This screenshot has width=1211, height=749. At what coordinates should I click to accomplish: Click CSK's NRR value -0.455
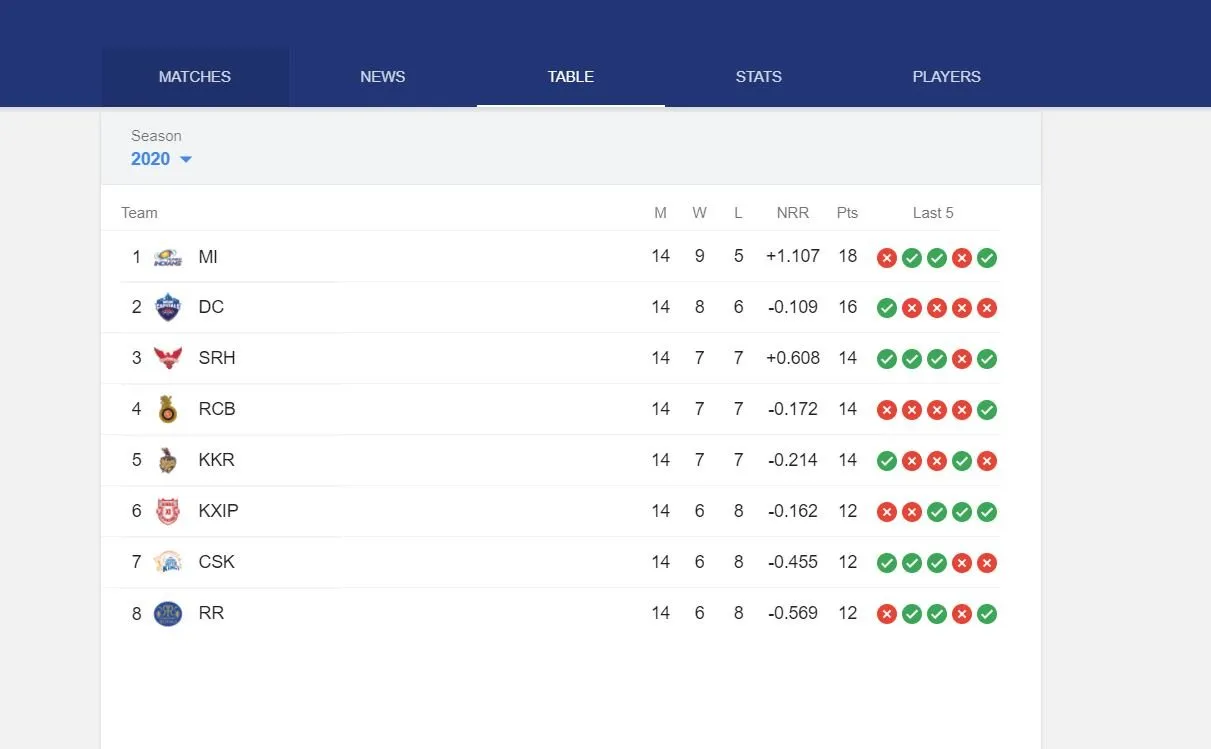tap(793, 562)
